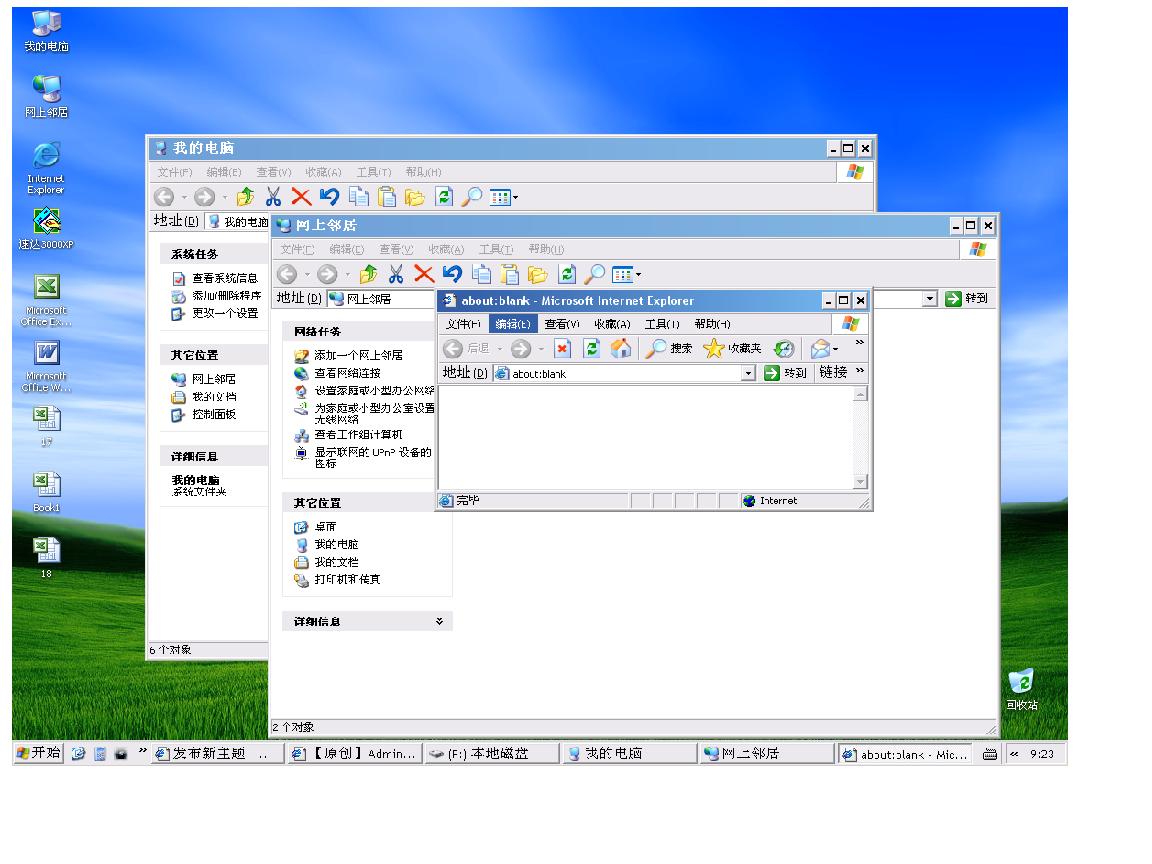Open address bar dropdown in Internet Explorer

[748, 373]
